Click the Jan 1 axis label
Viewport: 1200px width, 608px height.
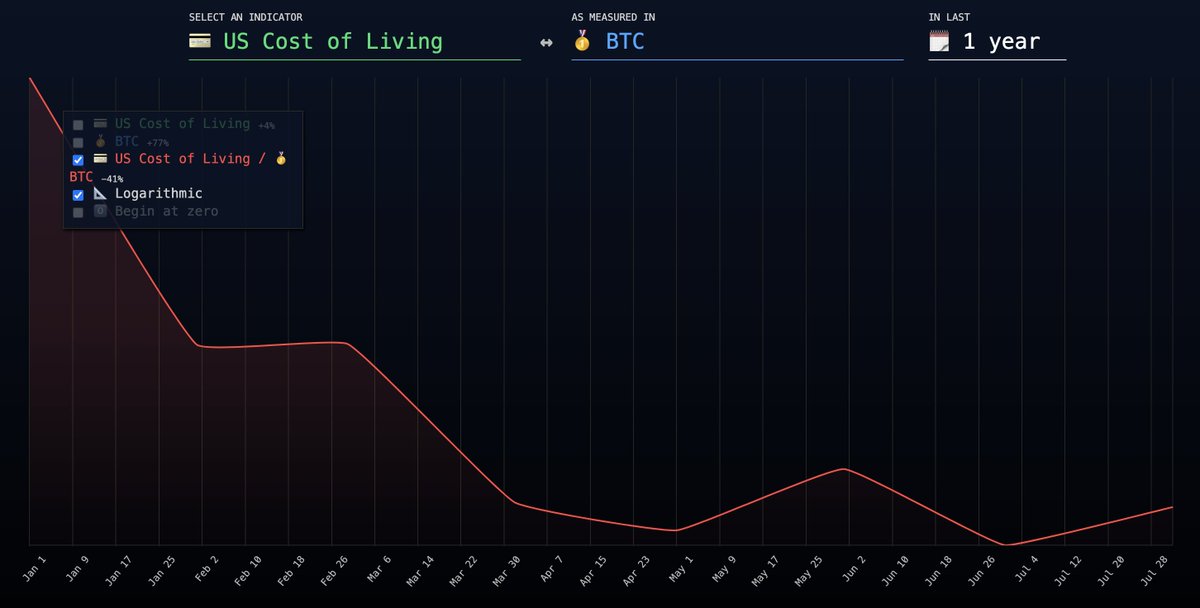34,568
